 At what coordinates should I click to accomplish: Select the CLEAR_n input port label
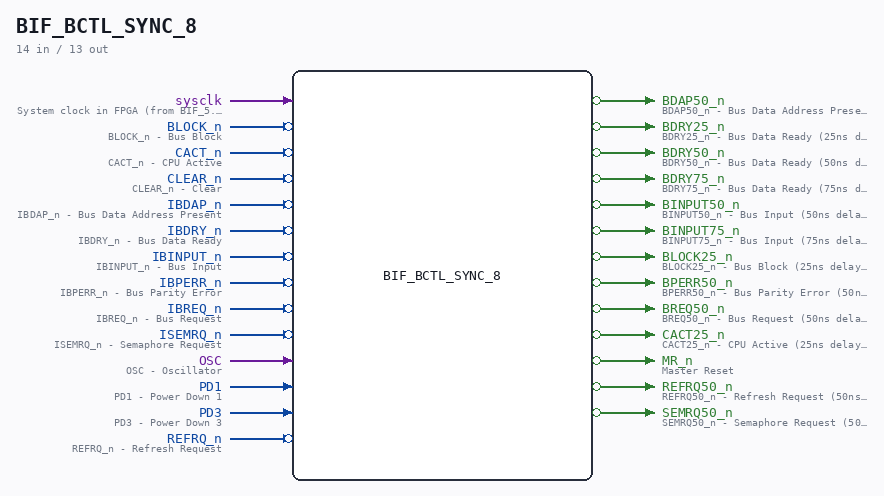pos(195,178)
